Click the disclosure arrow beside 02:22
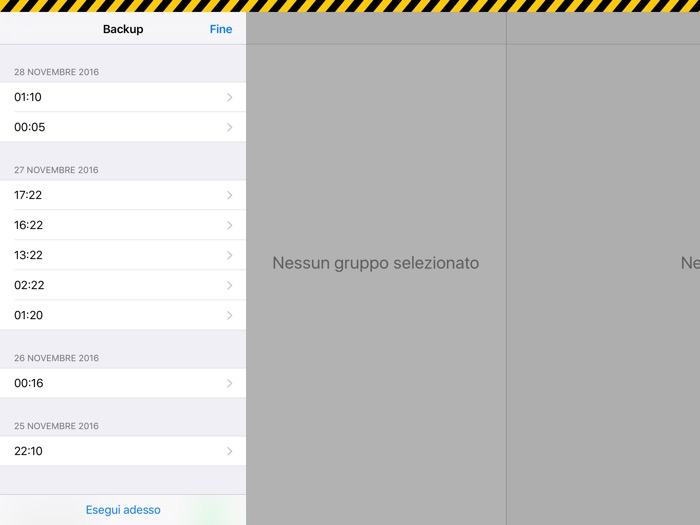The width and height of the screenshot is (700, 525). click(229, 285)
